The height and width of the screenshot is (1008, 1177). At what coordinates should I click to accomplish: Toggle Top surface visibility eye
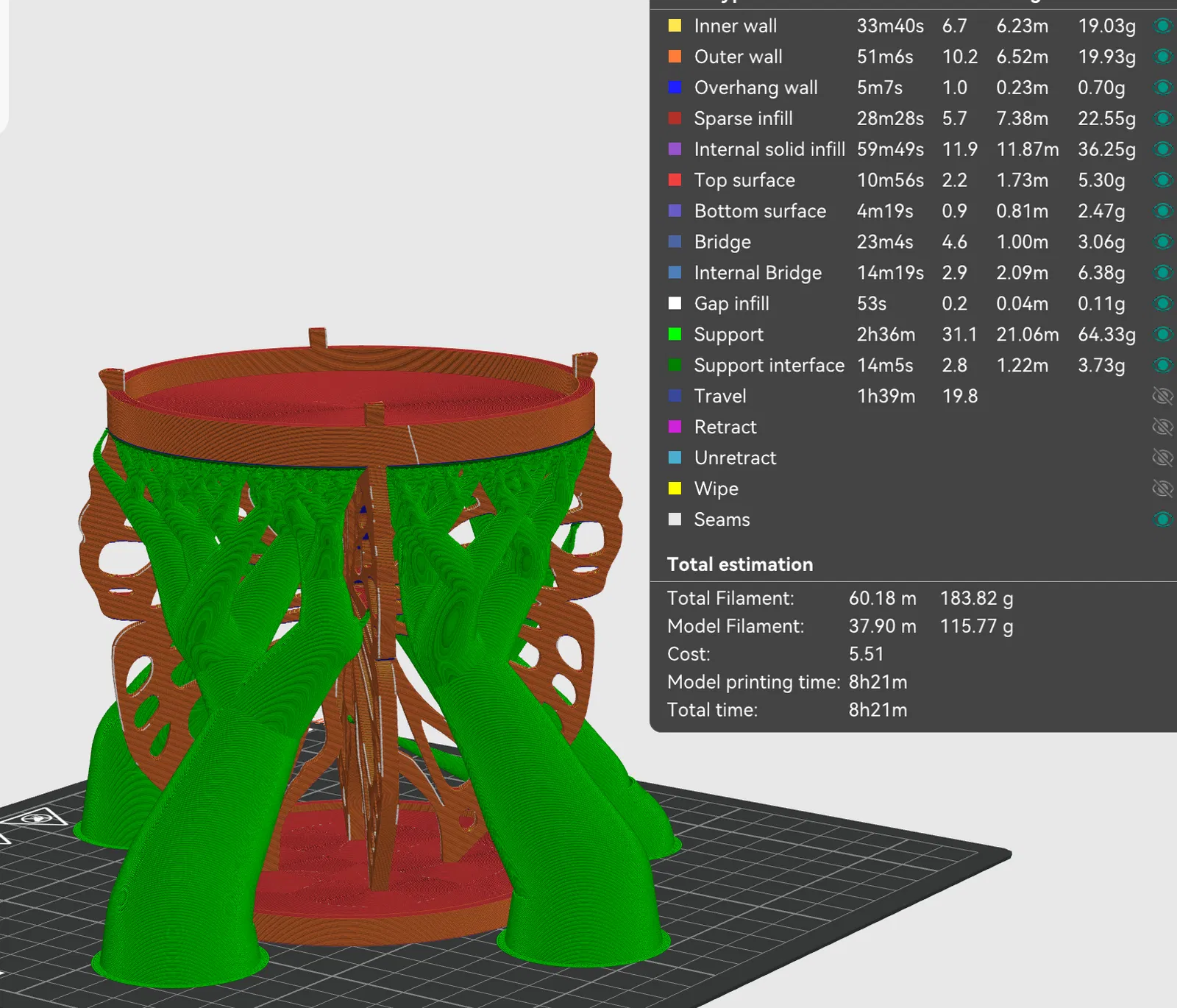tap(1162, 180)
